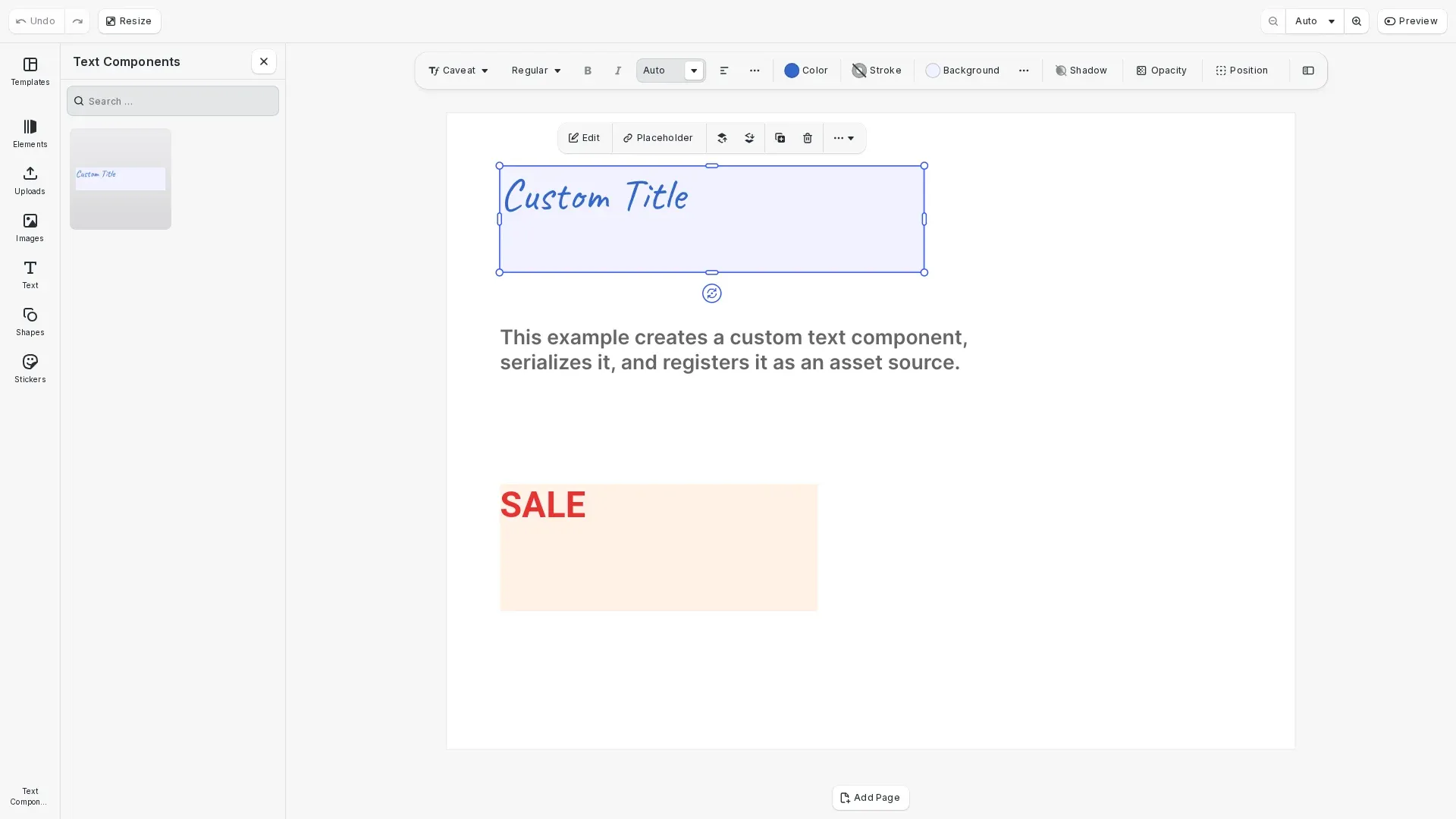Open the Shapes panel
This screenshot has width=1456, height=819.
tap(30, 321)
